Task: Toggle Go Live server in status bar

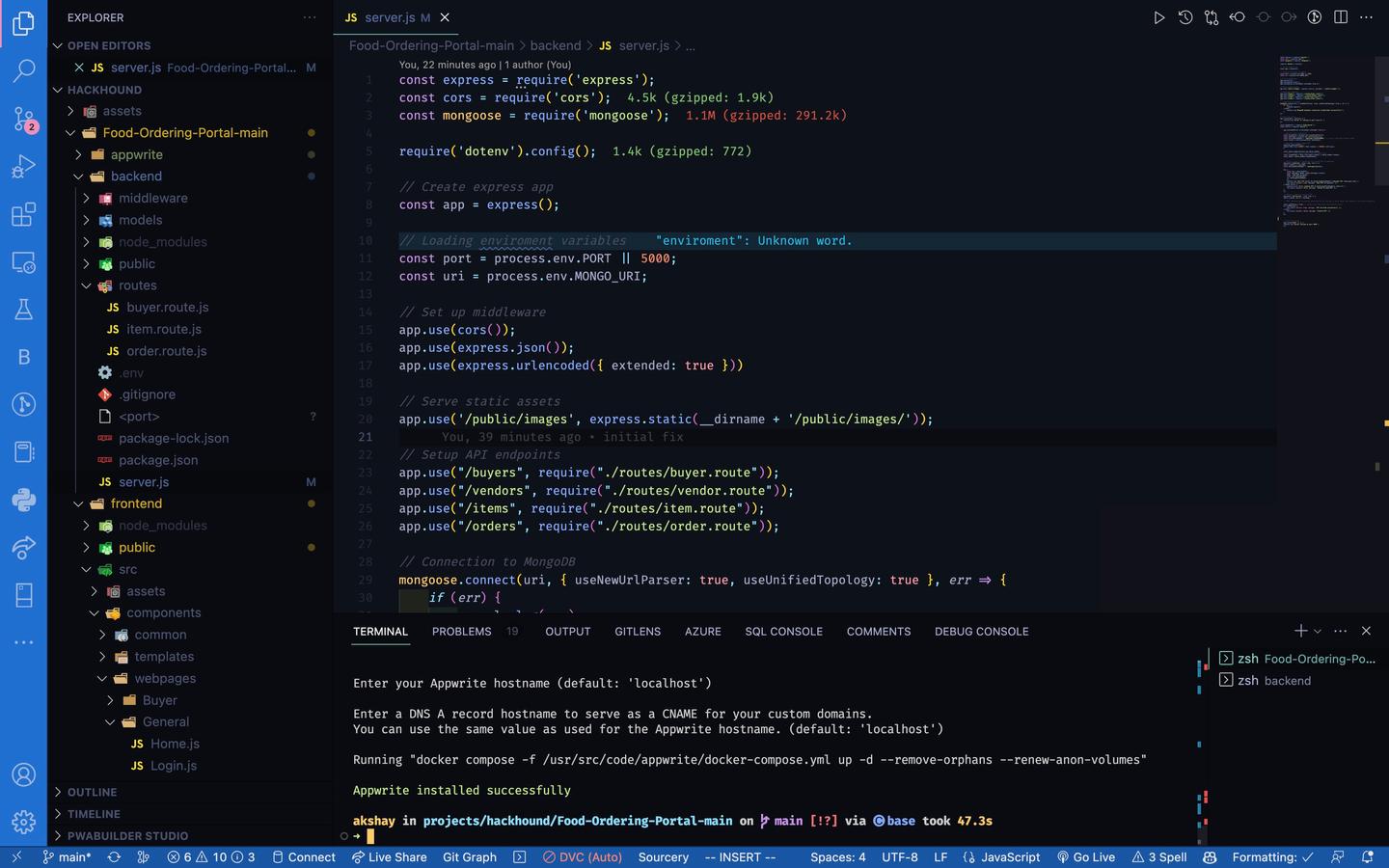Action: click(x=1086, y=856)
